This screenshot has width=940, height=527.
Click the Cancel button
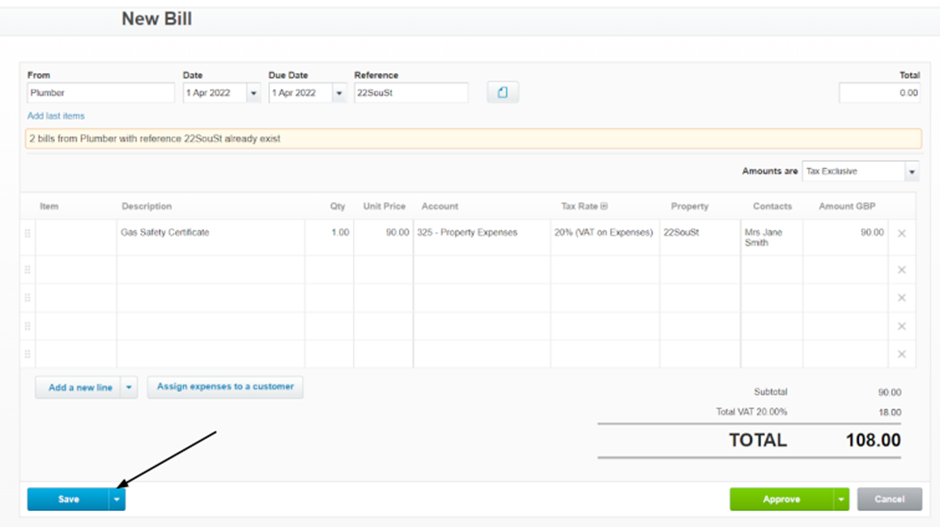point(889,499)
